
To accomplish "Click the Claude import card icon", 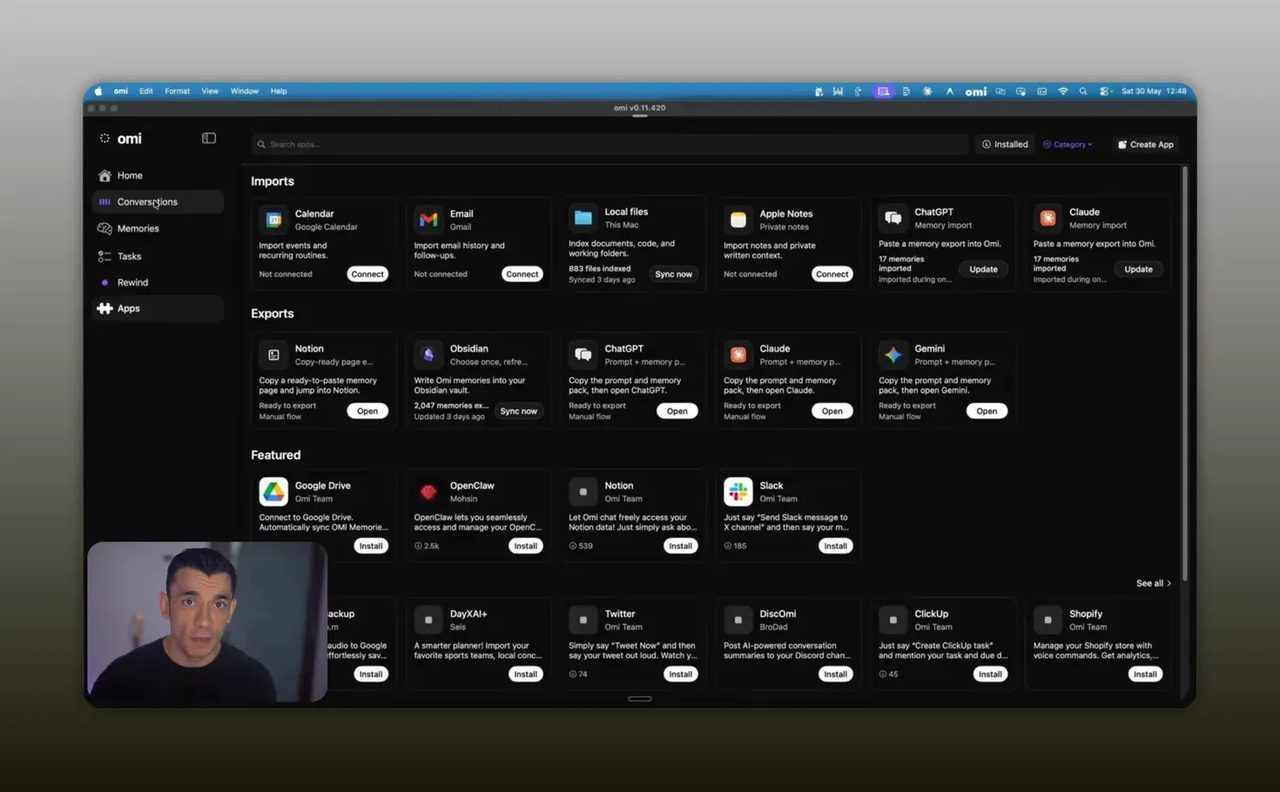I will click(1048, 218).
